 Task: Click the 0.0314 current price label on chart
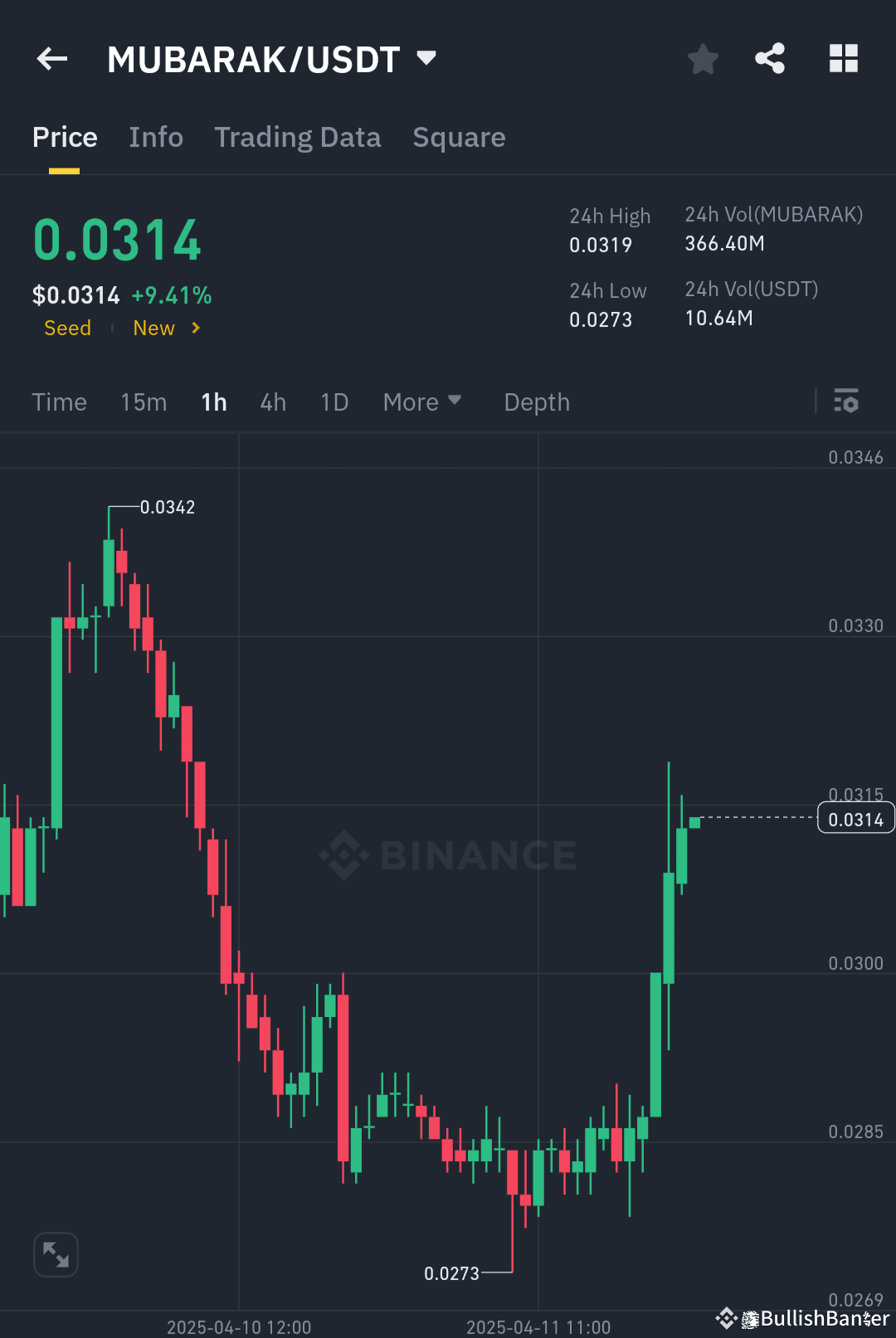tap(855, 818)
